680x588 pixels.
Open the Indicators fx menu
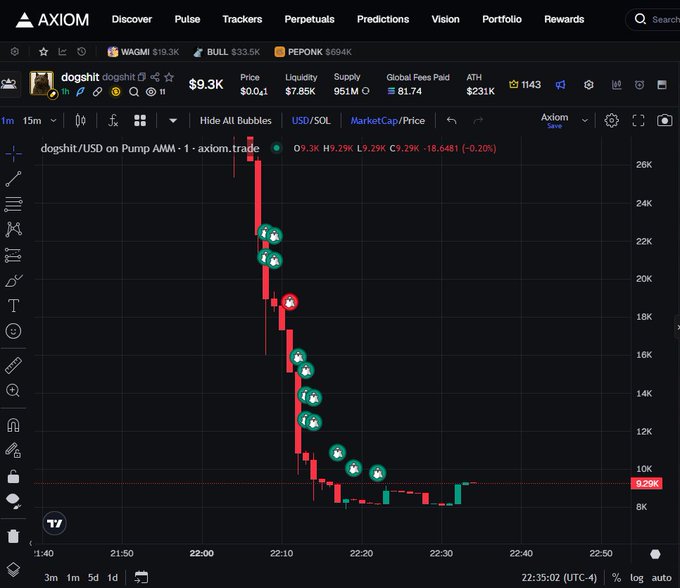[x=113, y=121]
